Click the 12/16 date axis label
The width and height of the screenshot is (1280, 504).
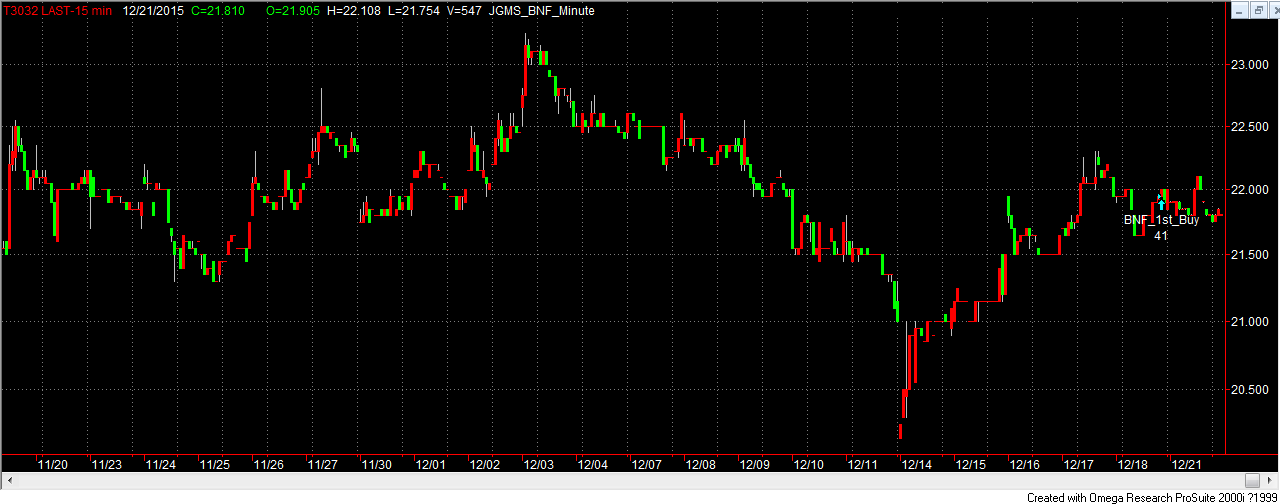[1025, 464]
